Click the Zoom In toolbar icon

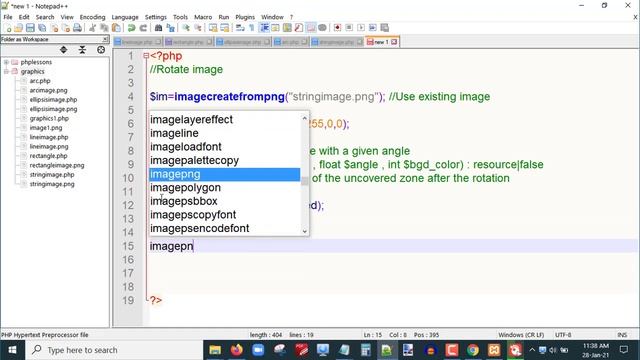[186, 28]
